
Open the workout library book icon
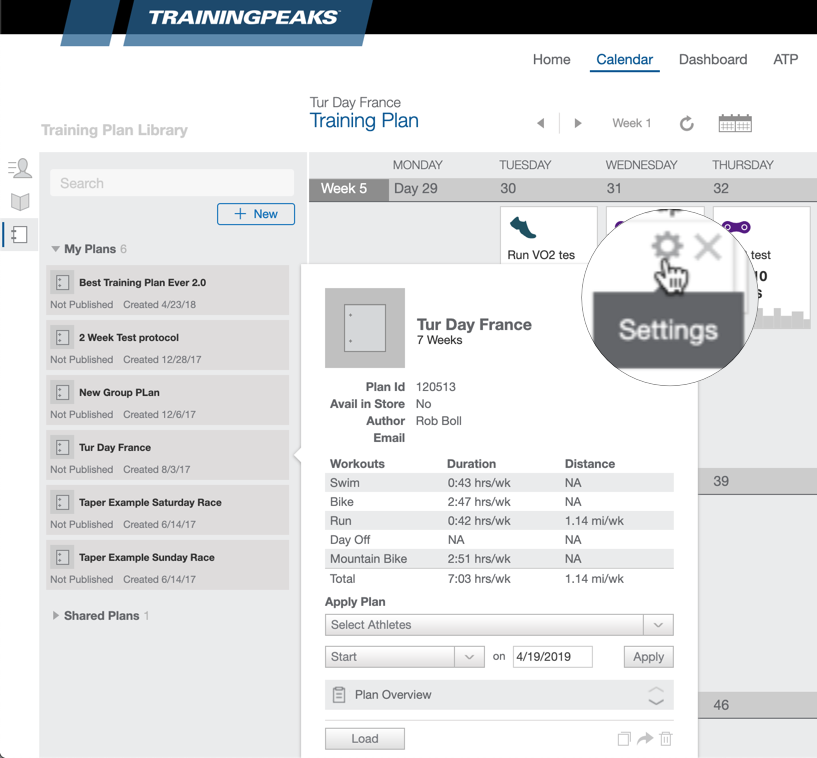20,202
